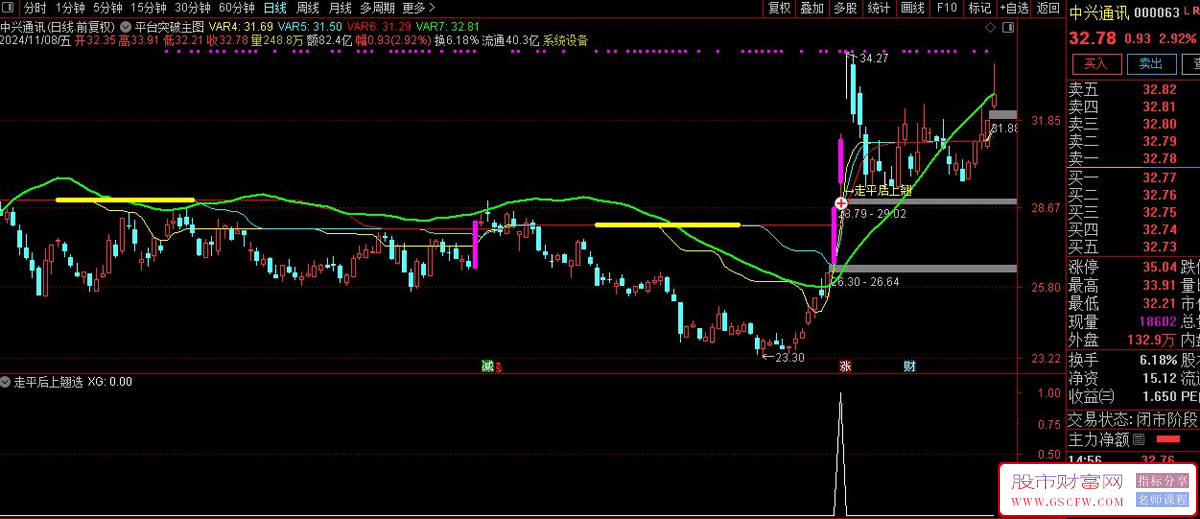Add stock via +自选 button

tap(1013, 7)
